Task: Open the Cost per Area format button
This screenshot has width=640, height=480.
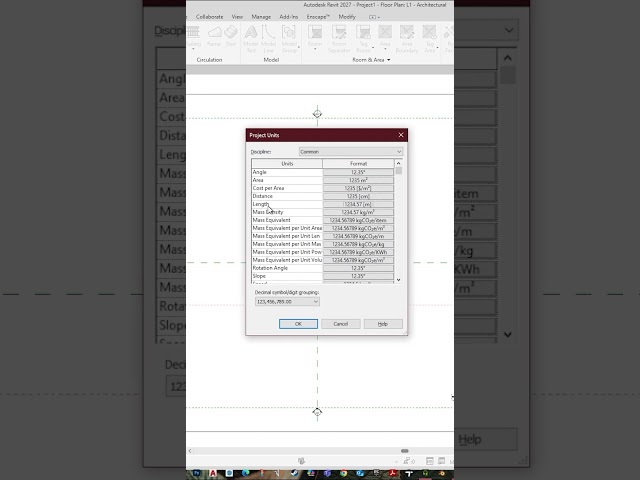Action: 358,188
